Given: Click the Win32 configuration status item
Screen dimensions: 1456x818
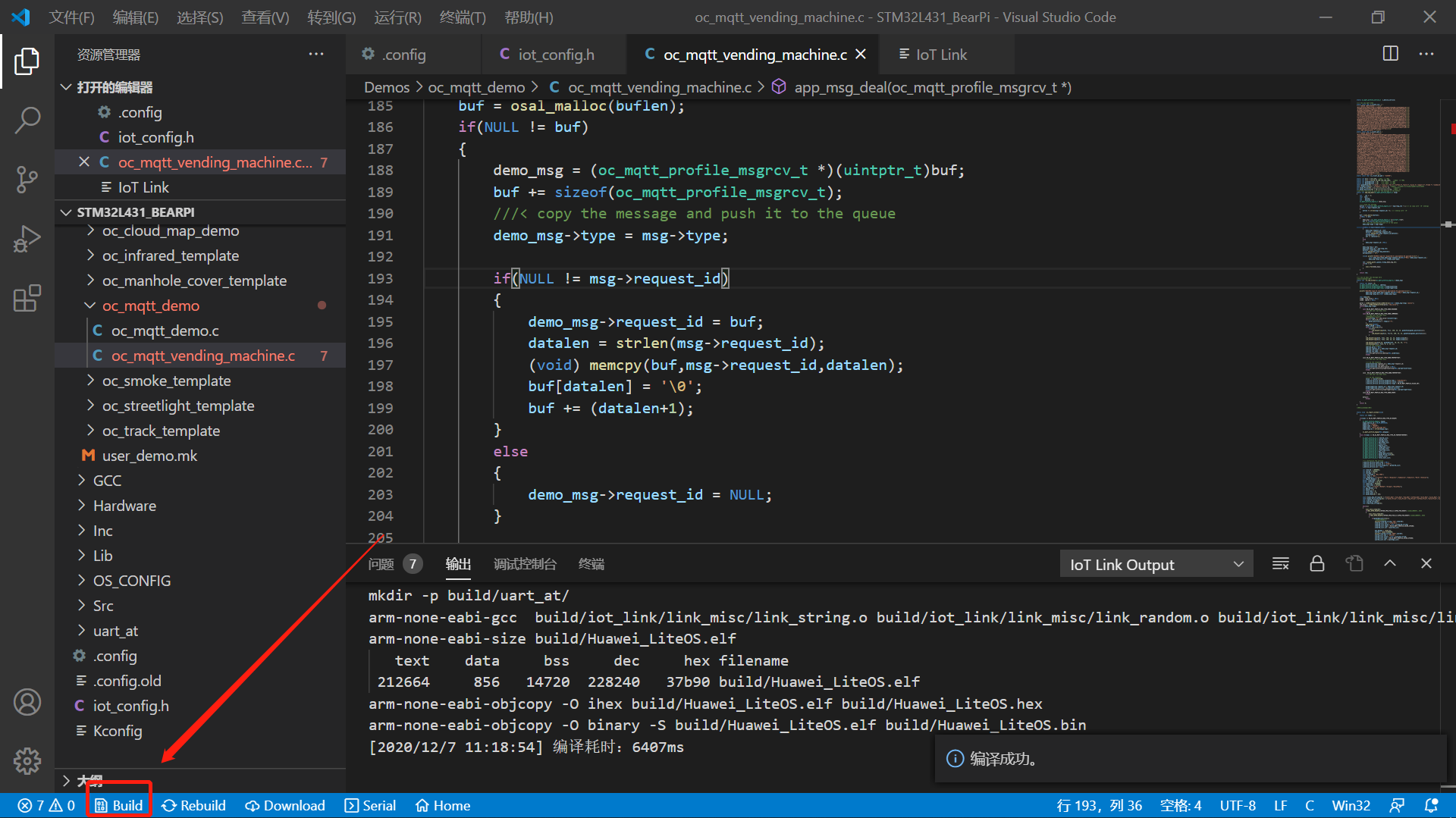Looking at the screenshot, I should click(x=1351, y=806).
